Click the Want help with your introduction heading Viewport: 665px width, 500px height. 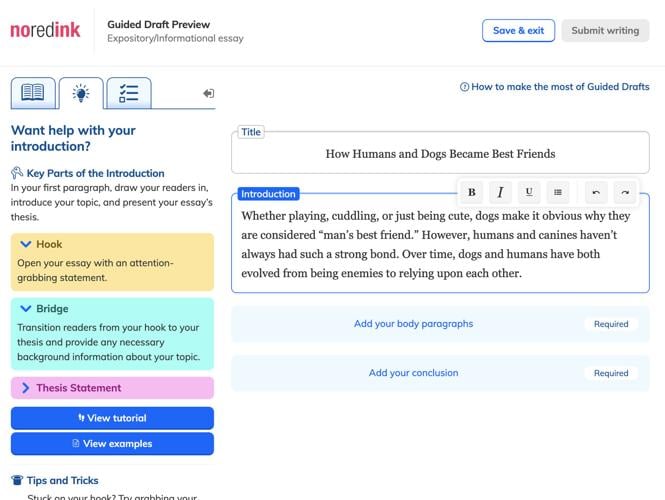pos(73,138)
